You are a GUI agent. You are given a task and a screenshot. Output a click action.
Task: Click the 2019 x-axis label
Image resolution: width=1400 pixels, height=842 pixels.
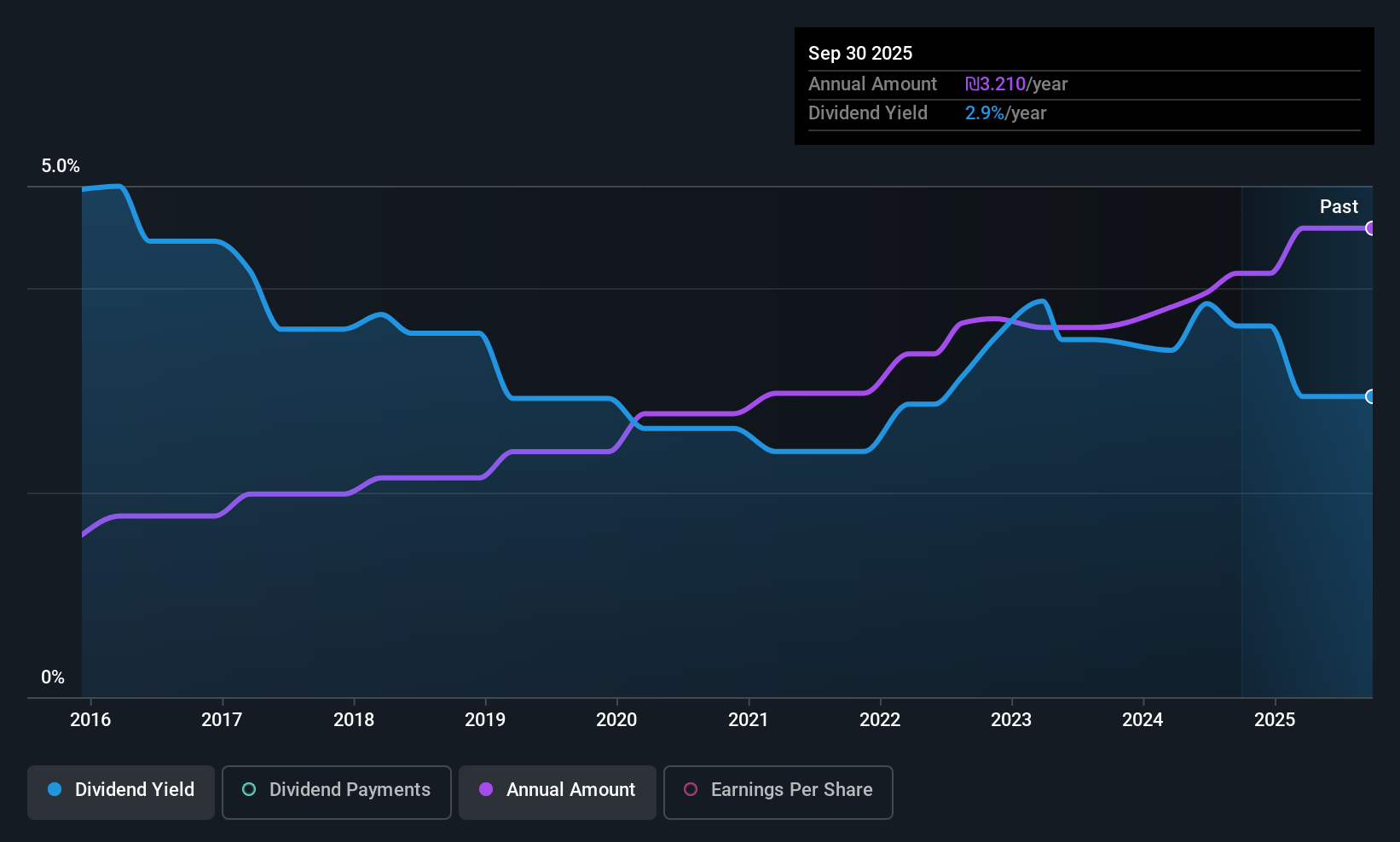tap(485, 719)
